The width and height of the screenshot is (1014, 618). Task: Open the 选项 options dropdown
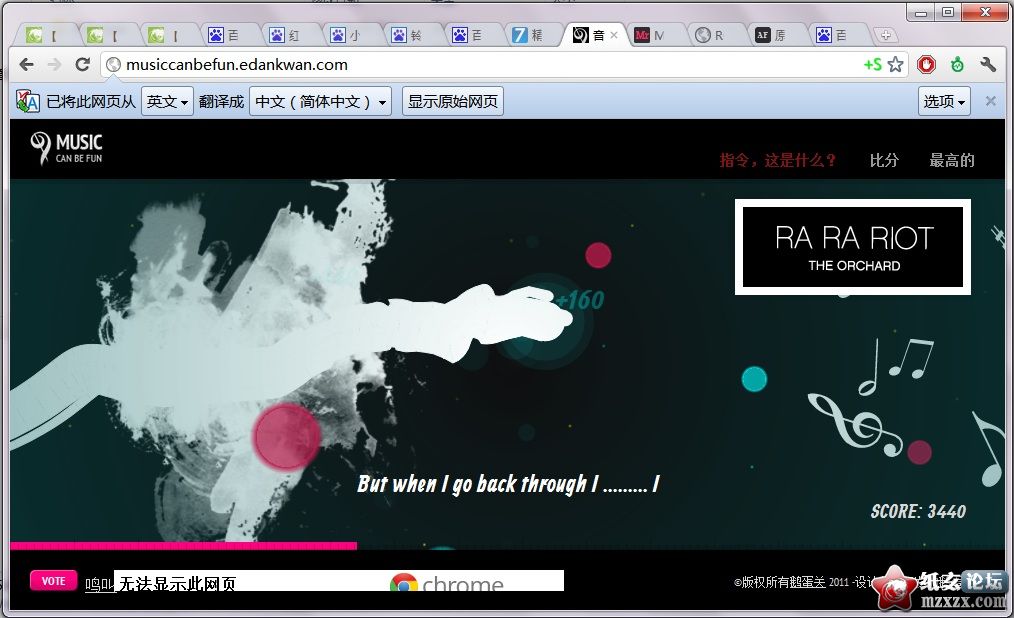(944, 101)
